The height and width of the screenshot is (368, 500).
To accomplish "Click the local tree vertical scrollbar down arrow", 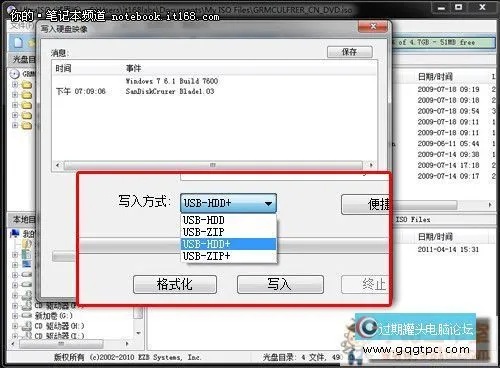I will (x=138, y=333).
